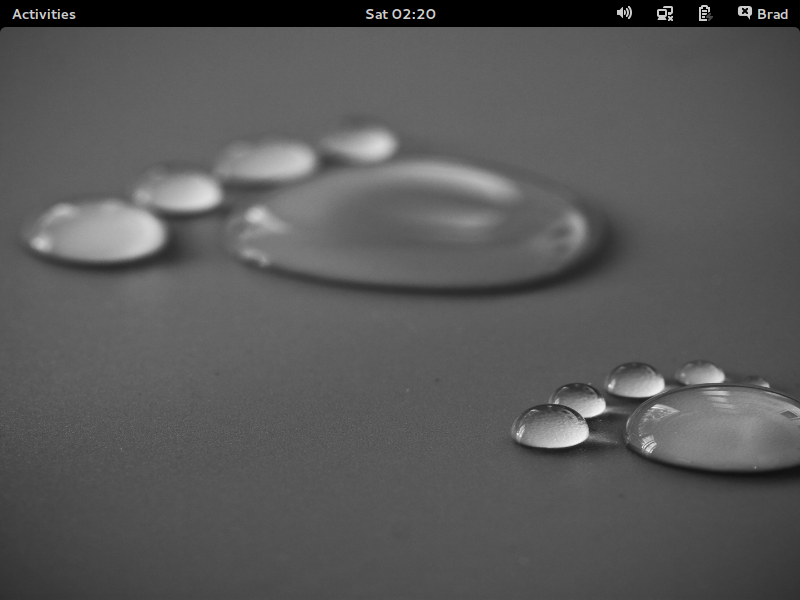Click the volume speaker icon
Image resolution: width=800 pixels, height=600 pixels.
(x=624, y=13)
